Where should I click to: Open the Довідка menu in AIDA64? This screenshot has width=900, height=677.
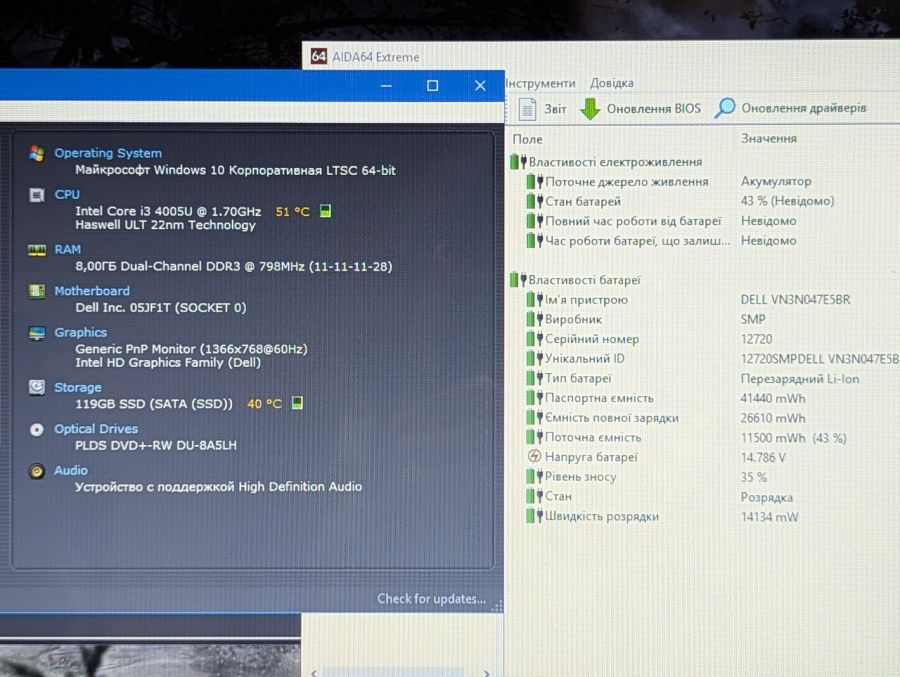pos(612,83)
